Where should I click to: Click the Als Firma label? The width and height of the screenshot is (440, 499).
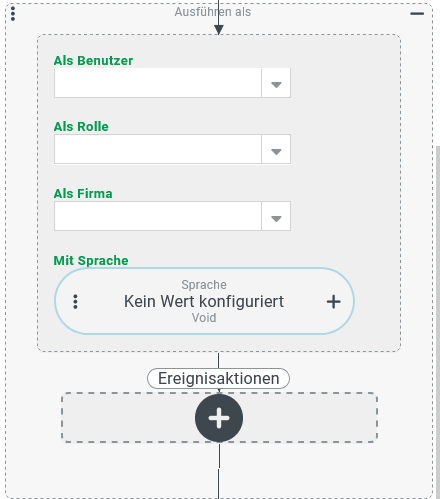click(x=83, y=193)
